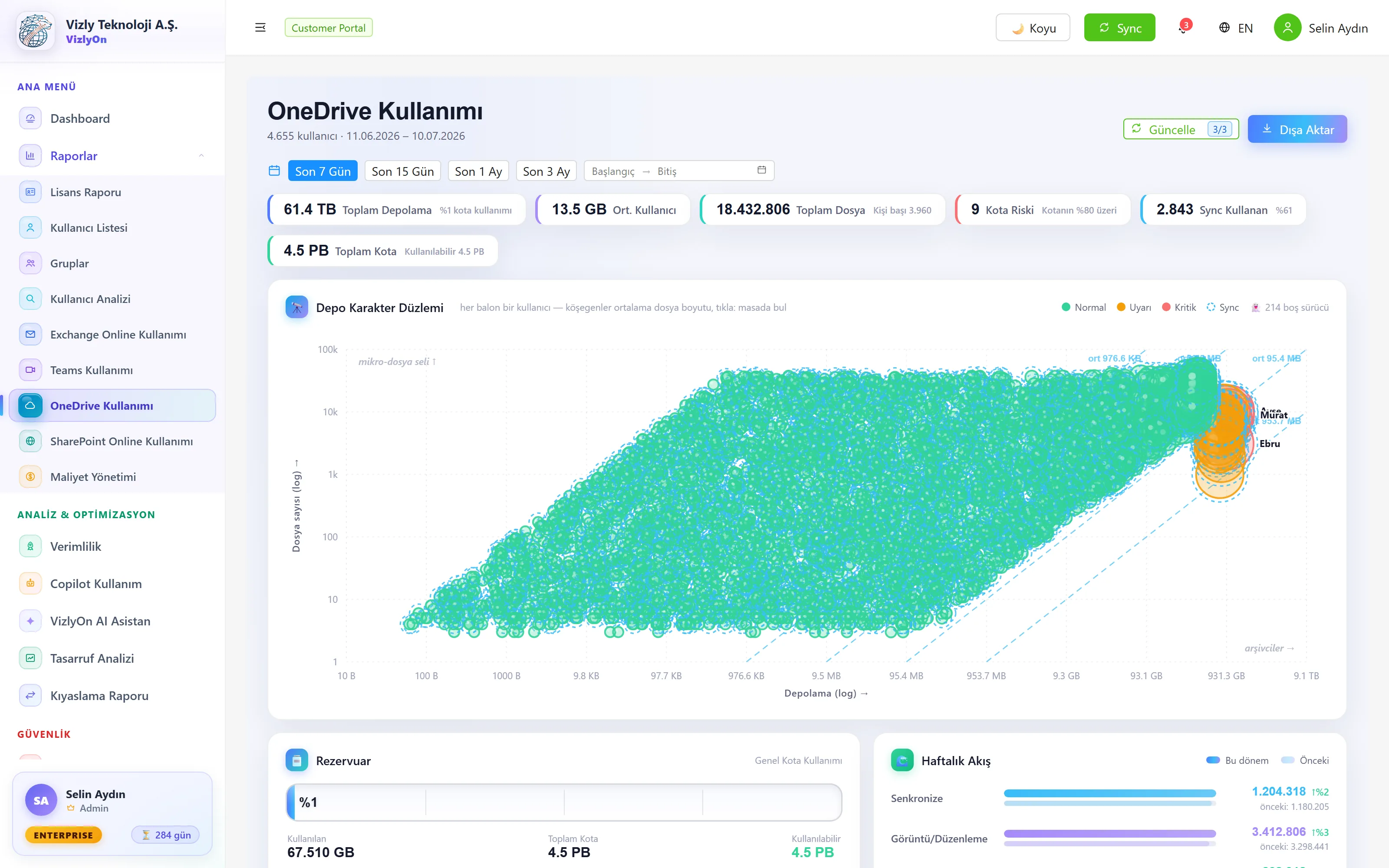
Task: Click the 284 gün remaining badge
Action: (166, 835)
